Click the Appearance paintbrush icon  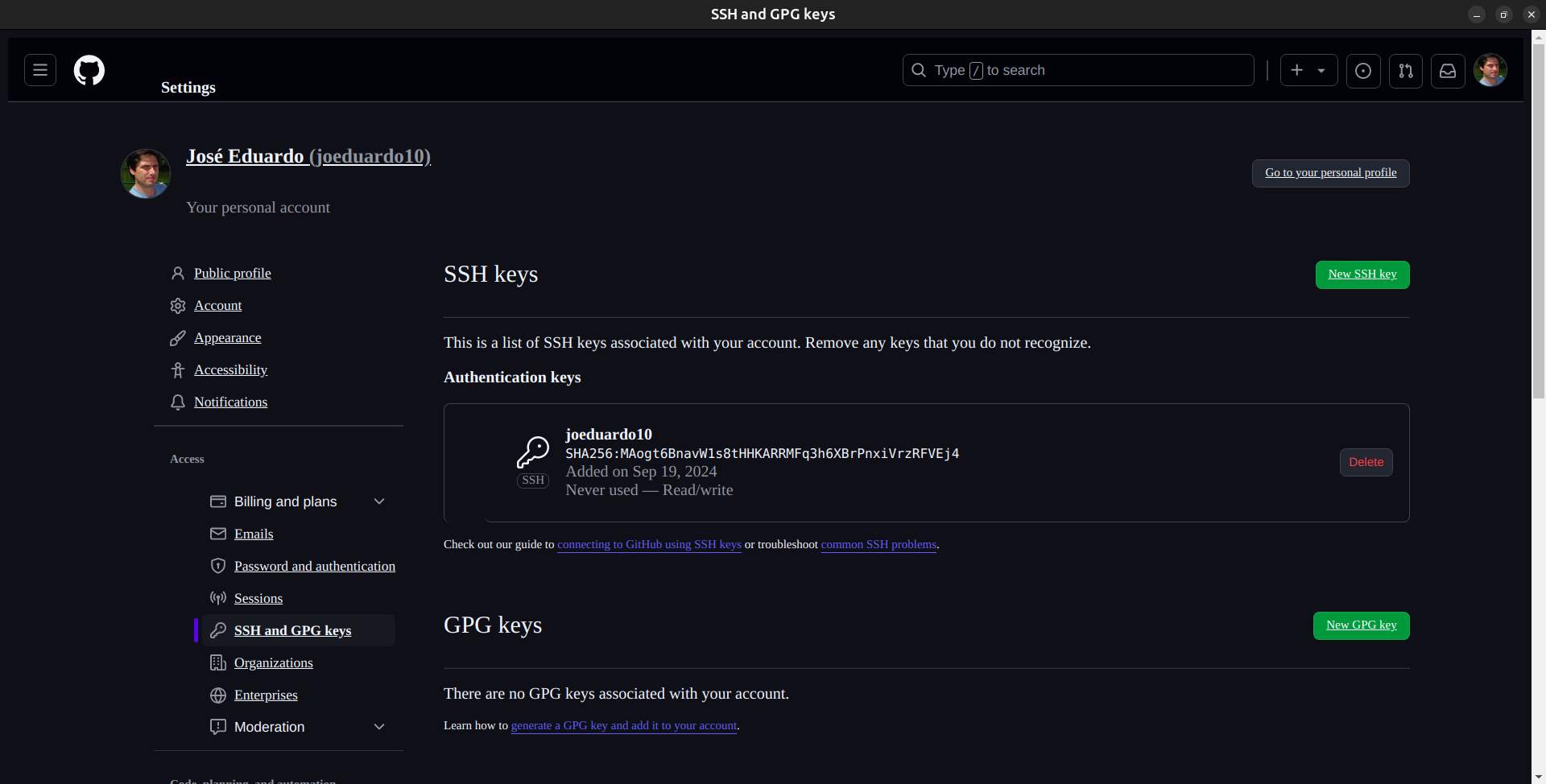click(x=178, y=338)
